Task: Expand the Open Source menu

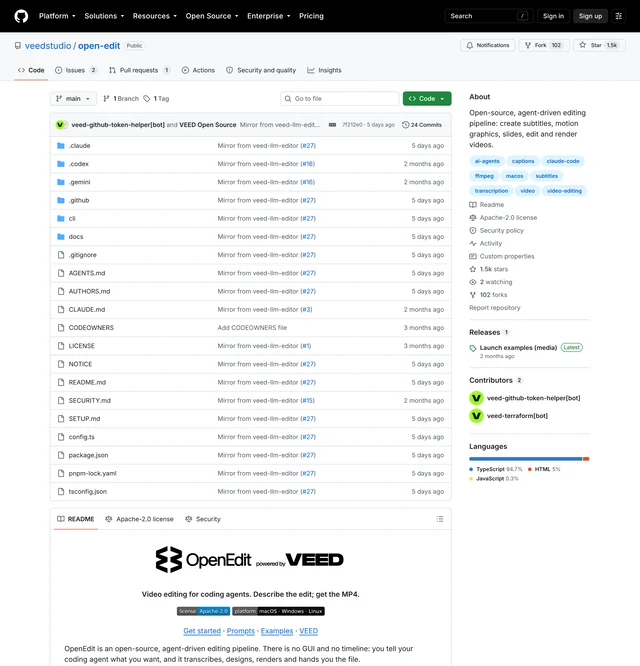Action: [211, 16]
